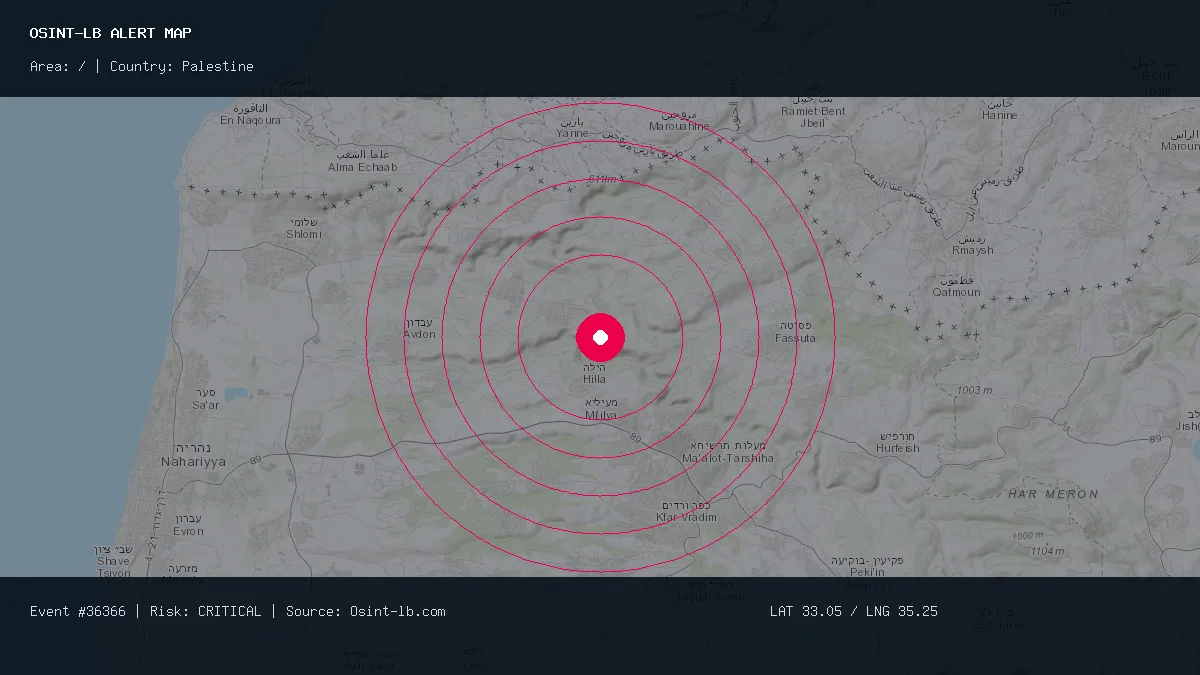Select the 611 m elevation label
1200x675 pixels.
604,179
